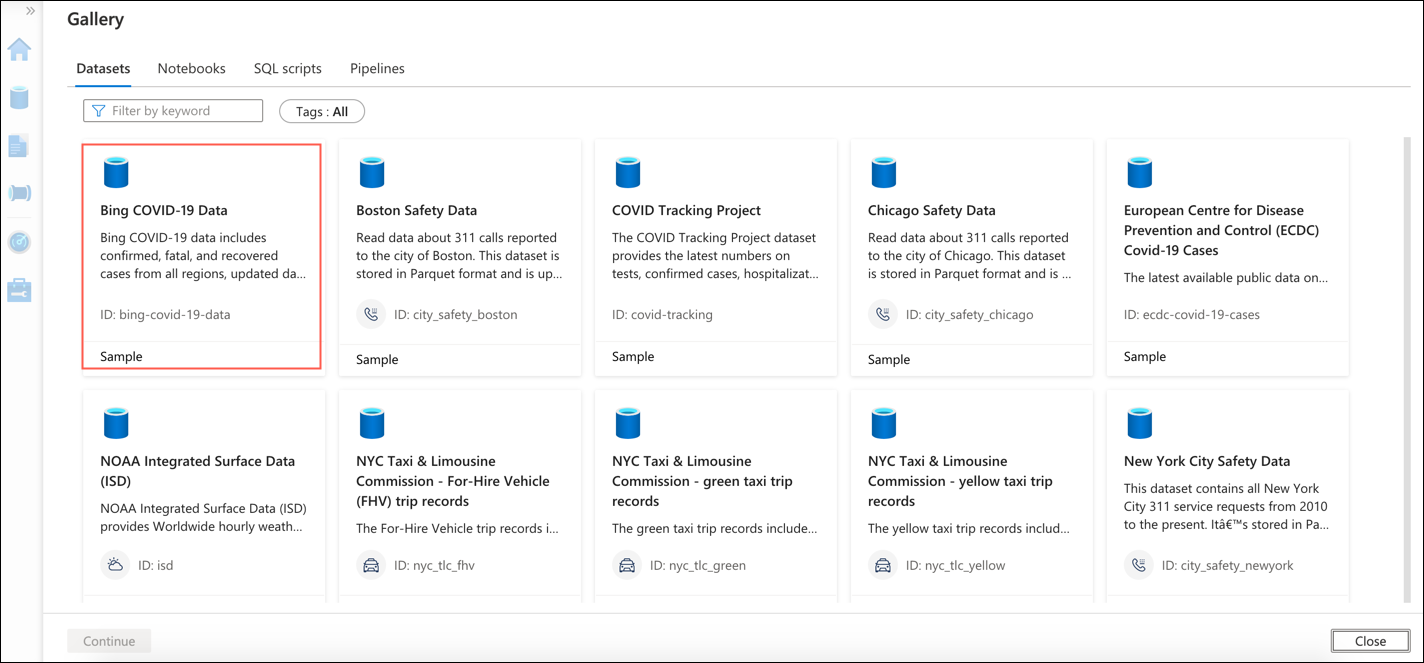The width and height of the screenshot is (1424, 663).
Task: Click the phone icon beside city_safety_newyork
Action: point(1139,565)
